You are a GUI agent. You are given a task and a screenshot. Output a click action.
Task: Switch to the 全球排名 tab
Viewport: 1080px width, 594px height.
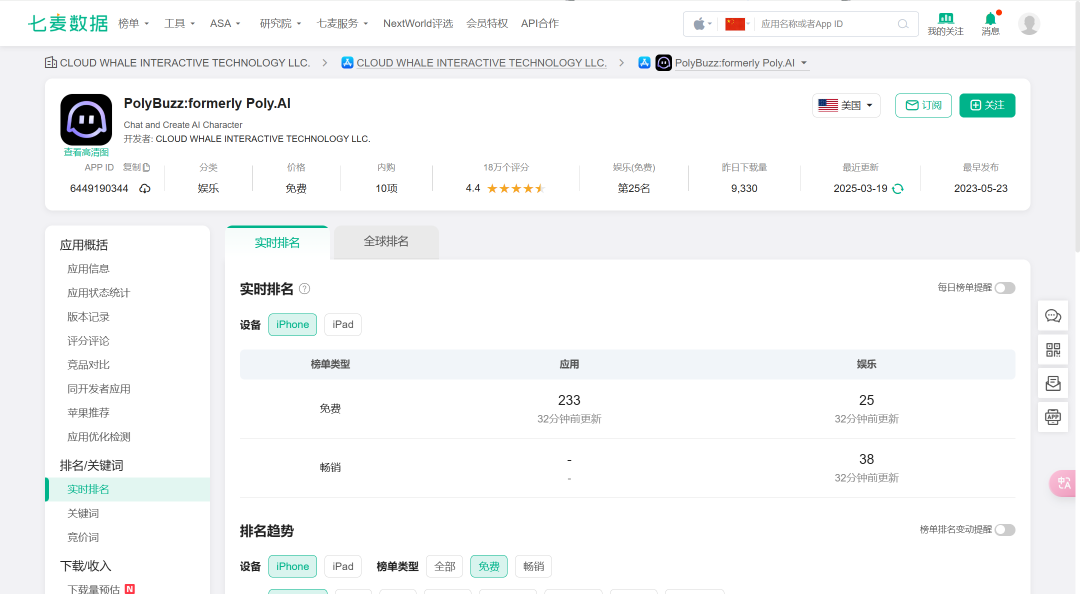pyautogui.click(x=386, y=242)
